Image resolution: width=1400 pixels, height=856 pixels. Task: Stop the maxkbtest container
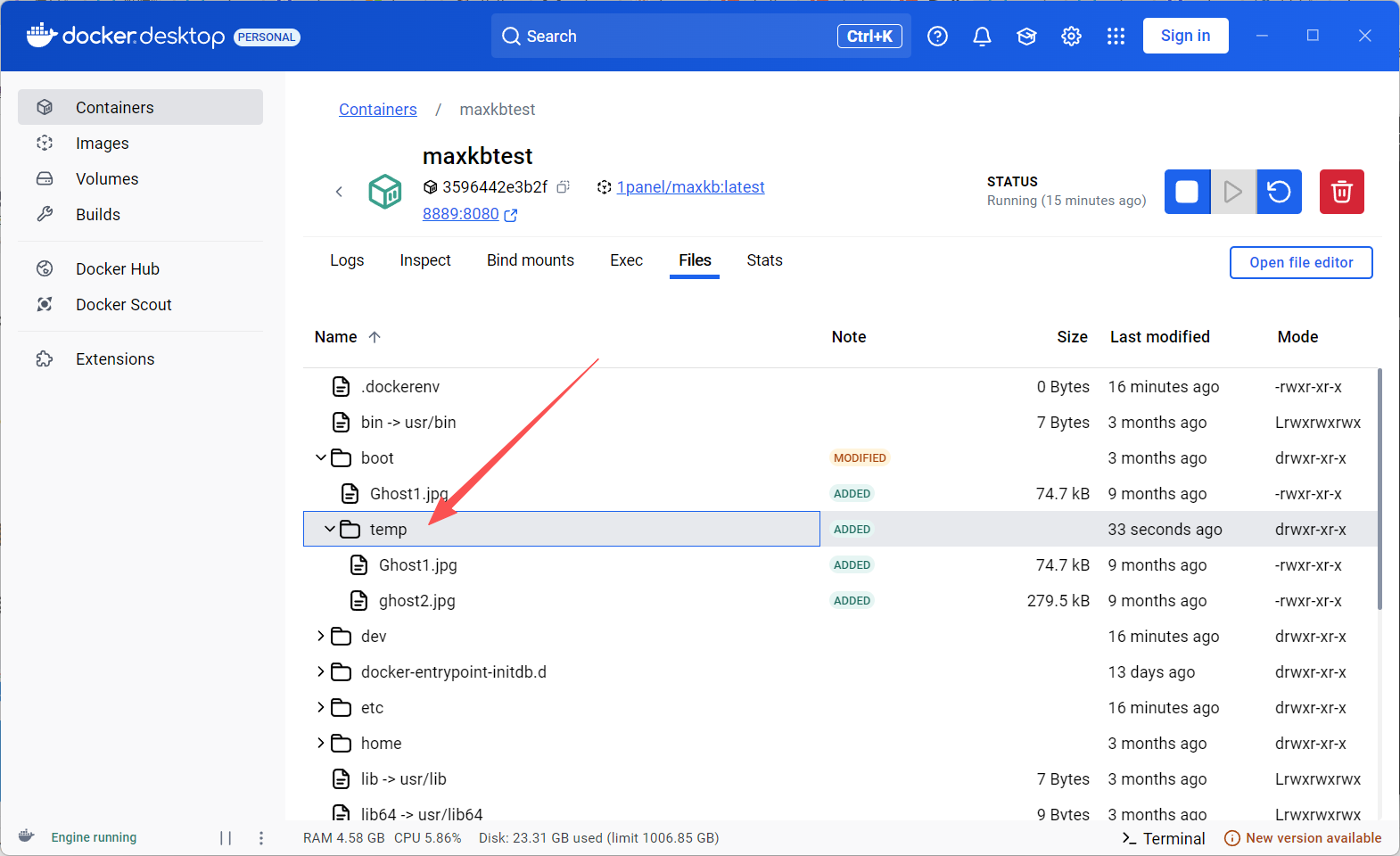[x=1187, y=192]
